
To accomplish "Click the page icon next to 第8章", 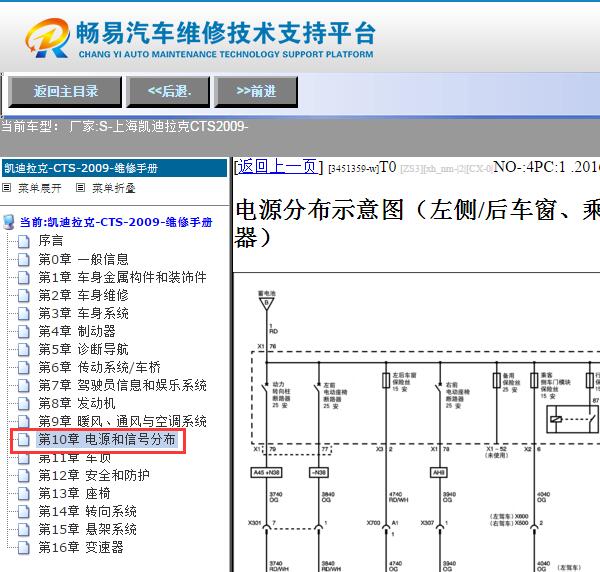I will click(x=24, y=403).
